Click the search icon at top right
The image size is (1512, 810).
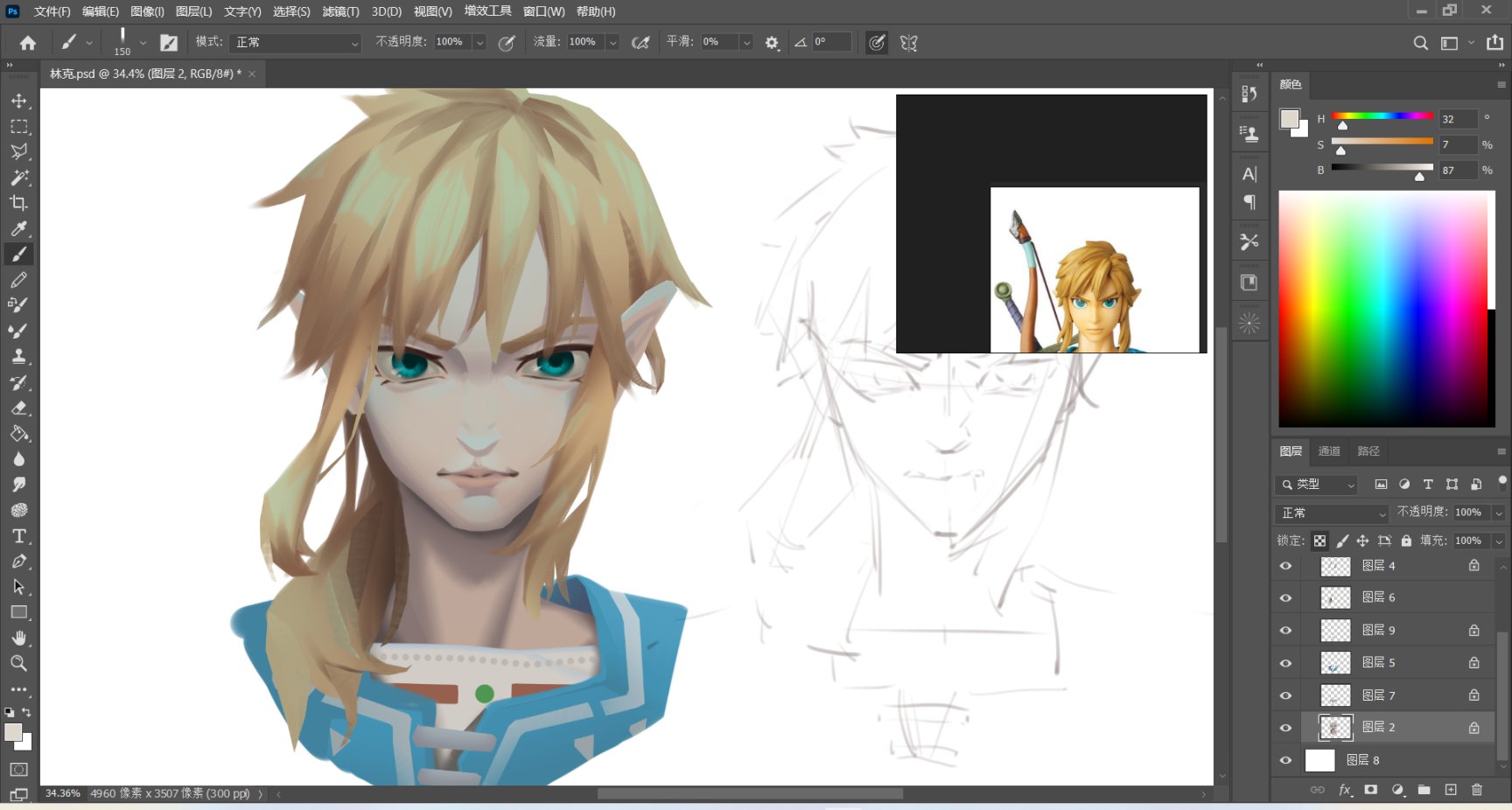coord(1420,43)
